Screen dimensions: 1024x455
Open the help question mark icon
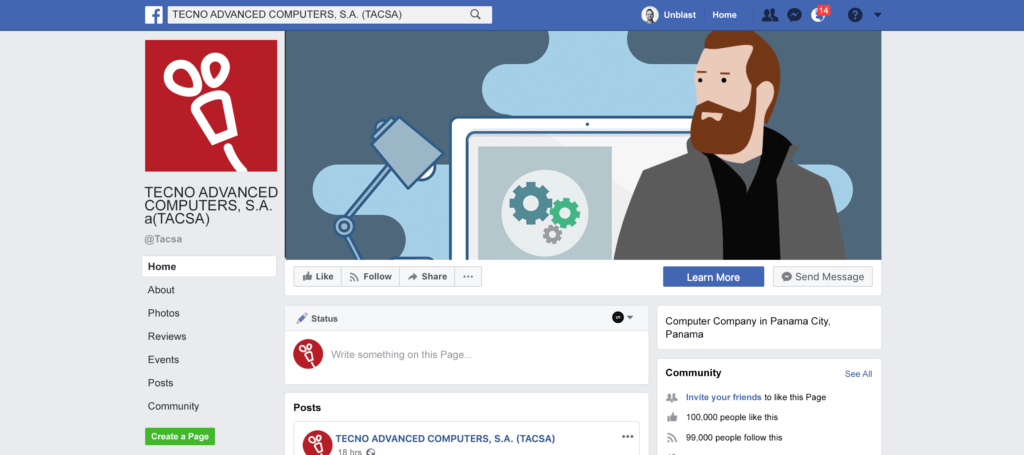pyautogui.click(x=855, y=15)
